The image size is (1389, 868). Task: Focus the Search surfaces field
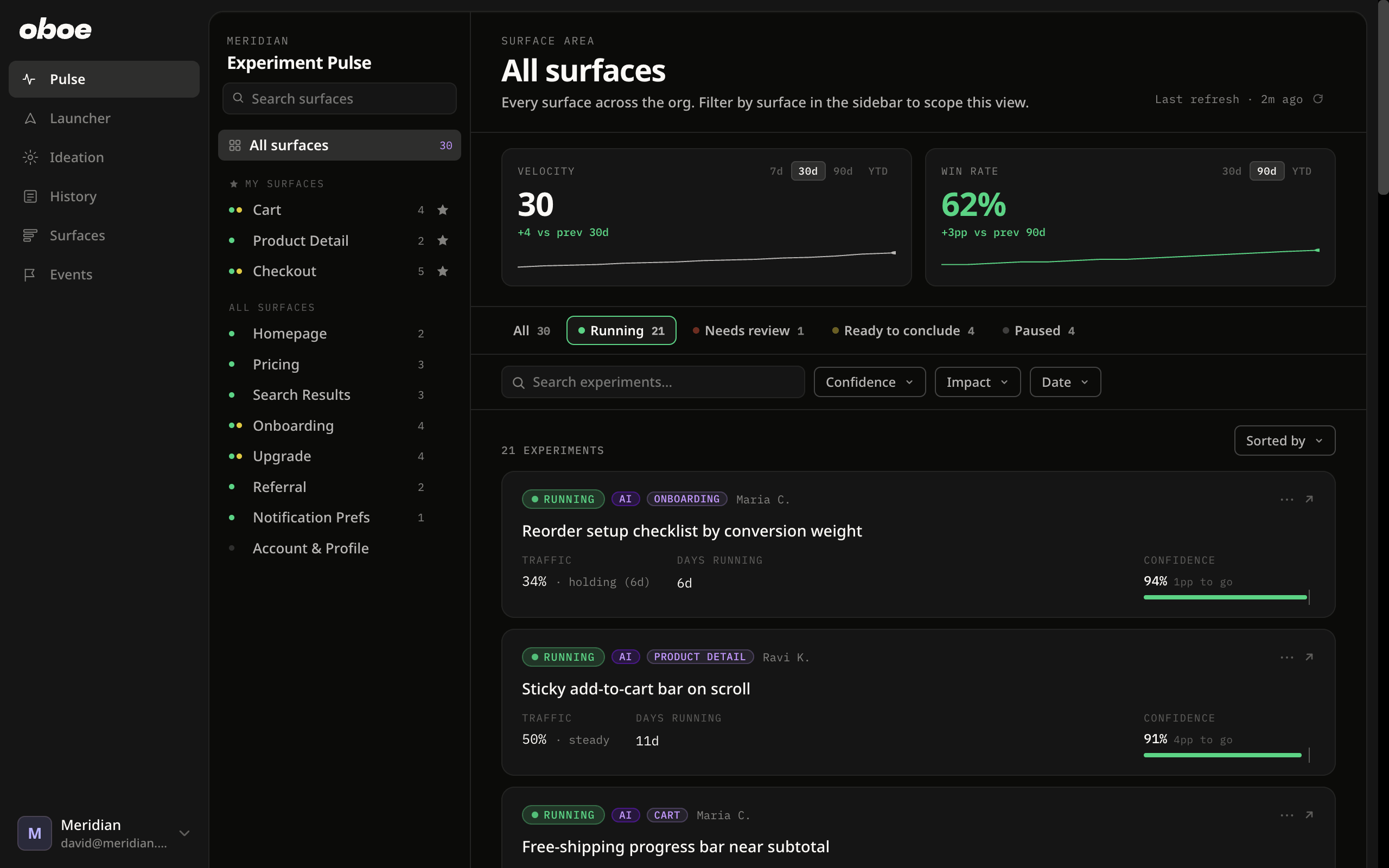339,99
